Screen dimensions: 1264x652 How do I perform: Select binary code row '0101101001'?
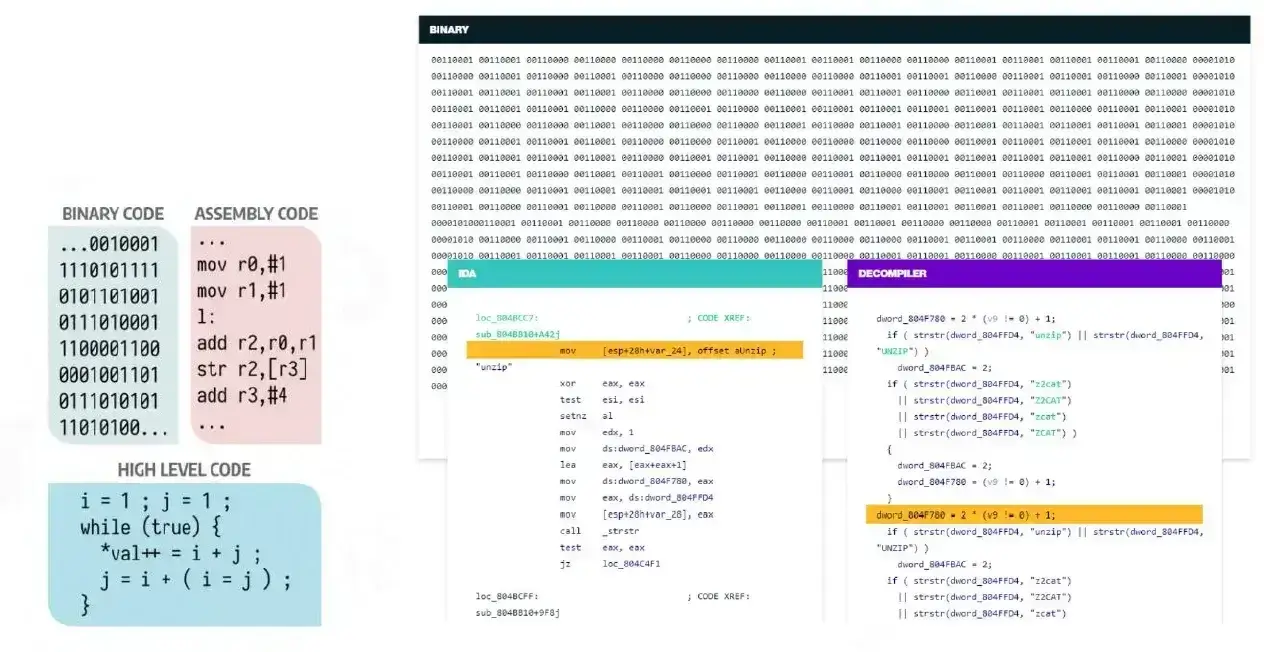click(109, 296)
